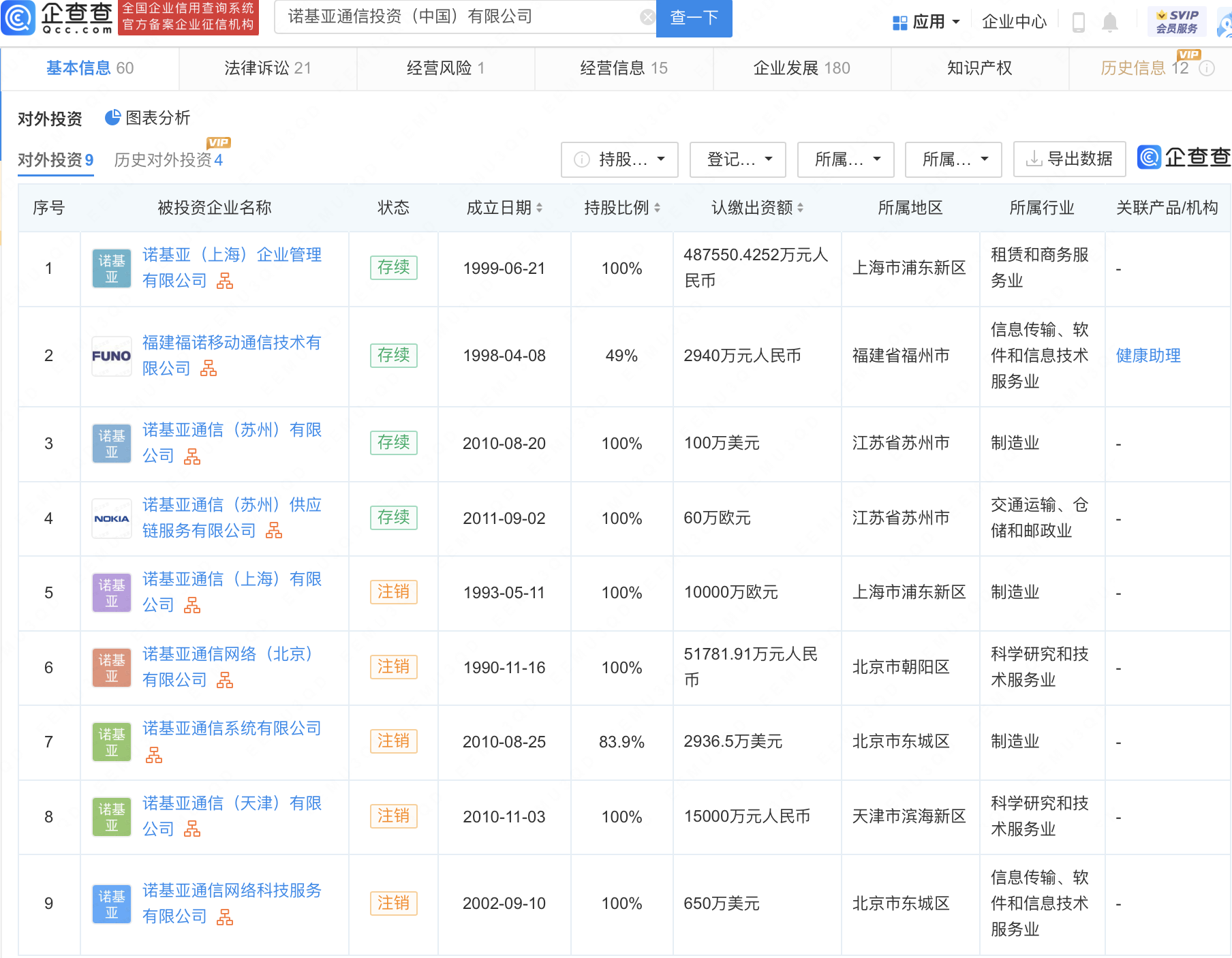Open equity chart icon for 诺基亚通信网络（北京）有限公司

tap(225, 680)
